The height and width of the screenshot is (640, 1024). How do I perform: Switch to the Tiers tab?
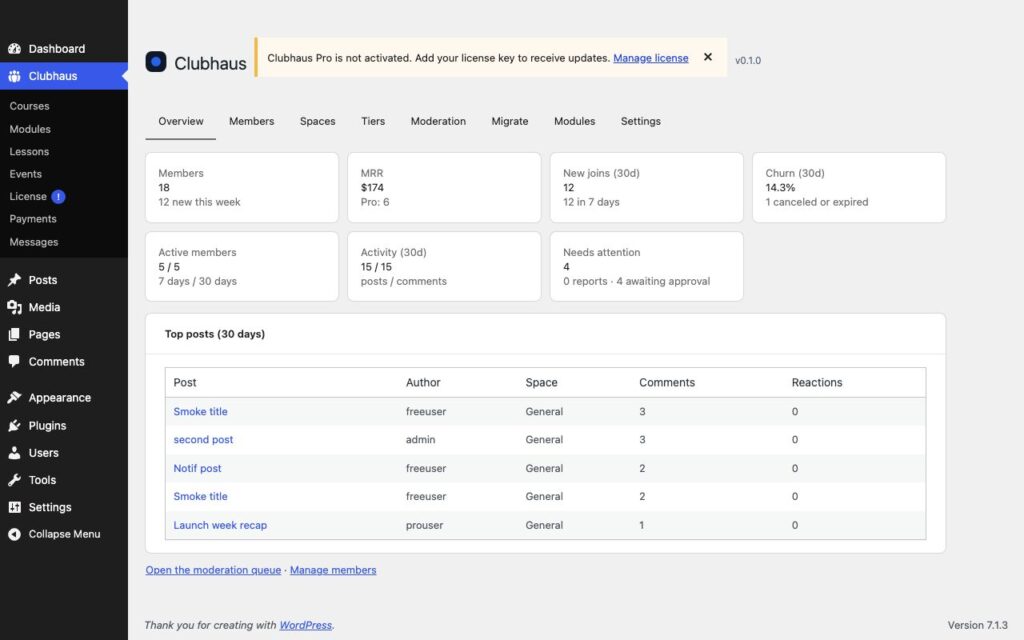click(373, 121)
